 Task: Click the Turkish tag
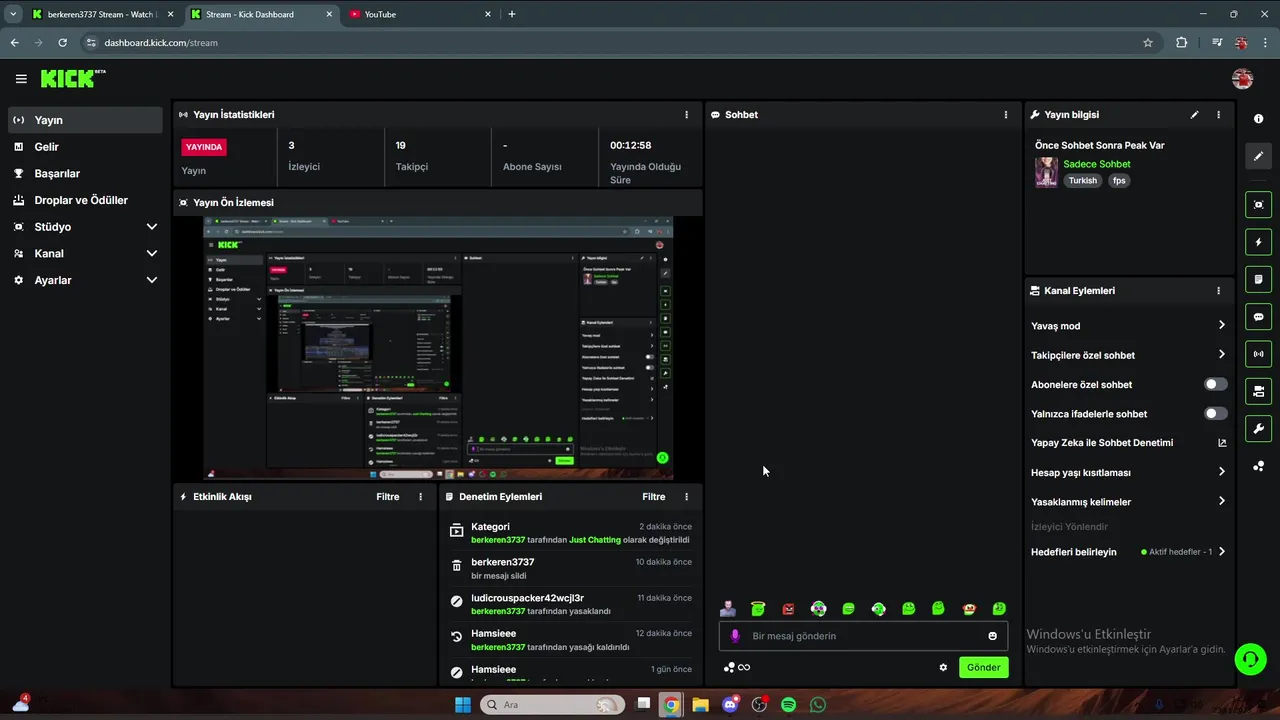(x=1083, y=181)
